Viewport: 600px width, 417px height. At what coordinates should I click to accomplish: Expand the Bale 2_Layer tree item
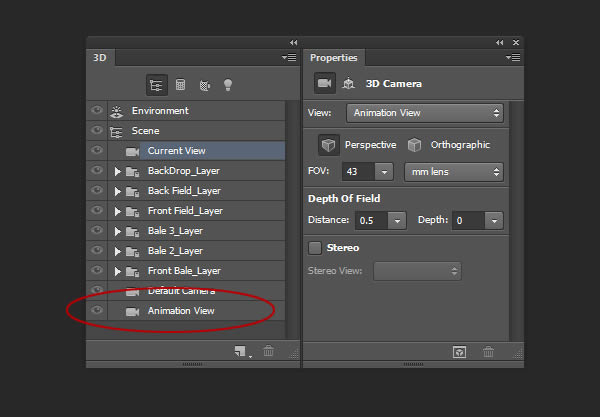[117, 251]
